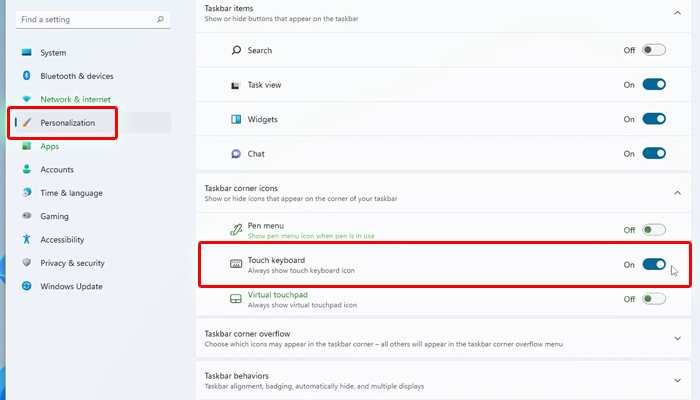
Task: Open the Accessibility settings category
Action: point(93,239)
